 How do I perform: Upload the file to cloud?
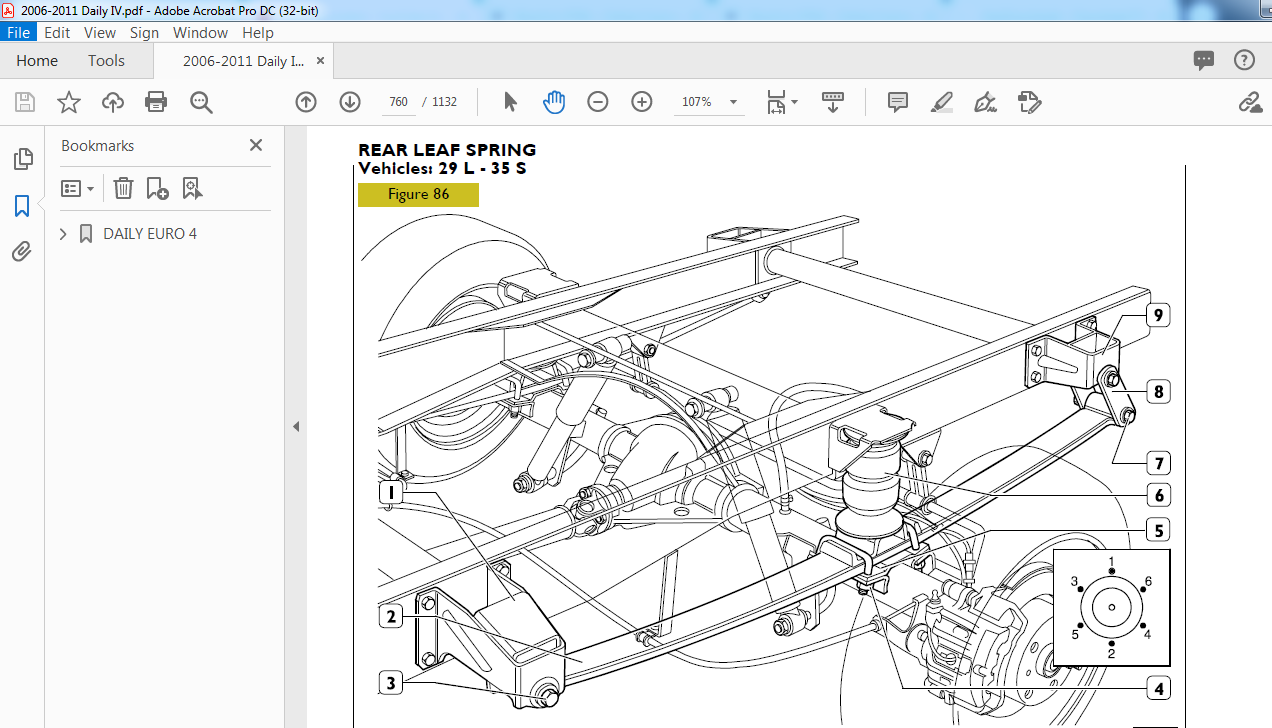pyautogui.click(x=113, y=102)
